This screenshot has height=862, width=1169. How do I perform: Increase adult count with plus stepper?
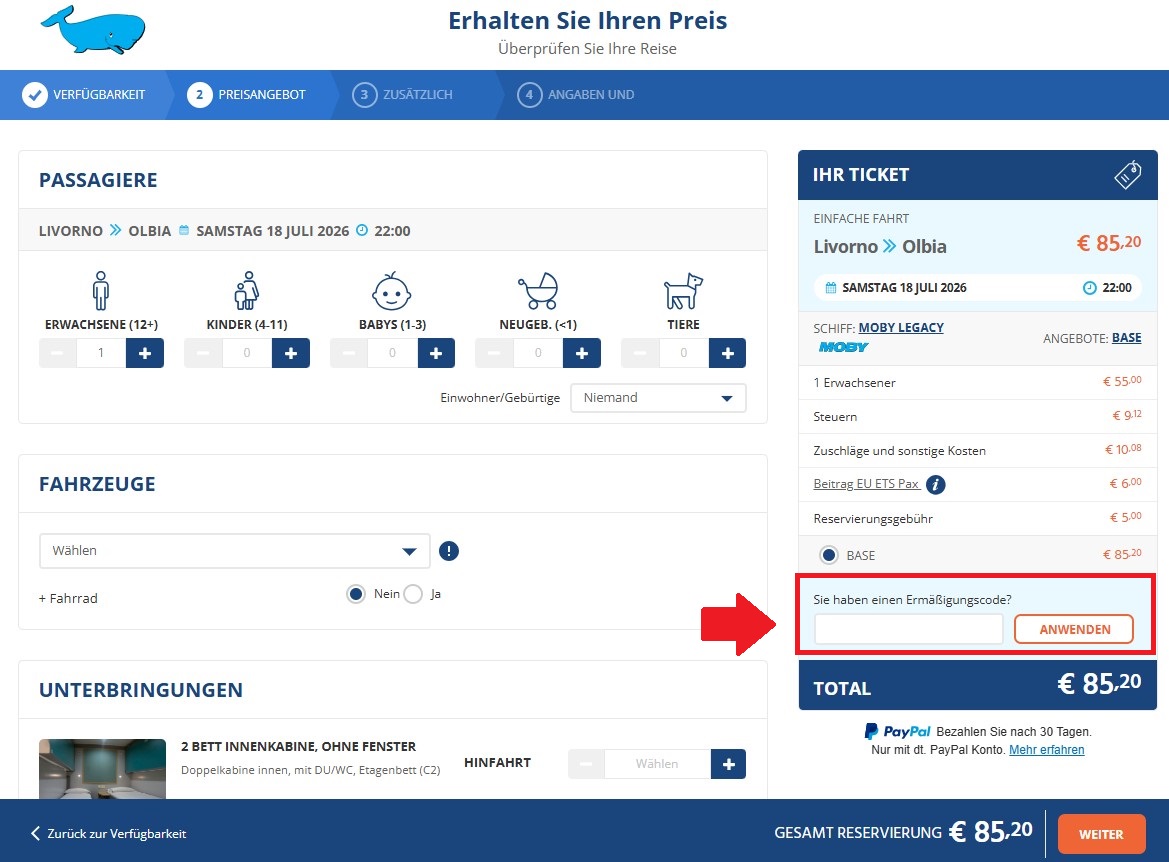145,352
